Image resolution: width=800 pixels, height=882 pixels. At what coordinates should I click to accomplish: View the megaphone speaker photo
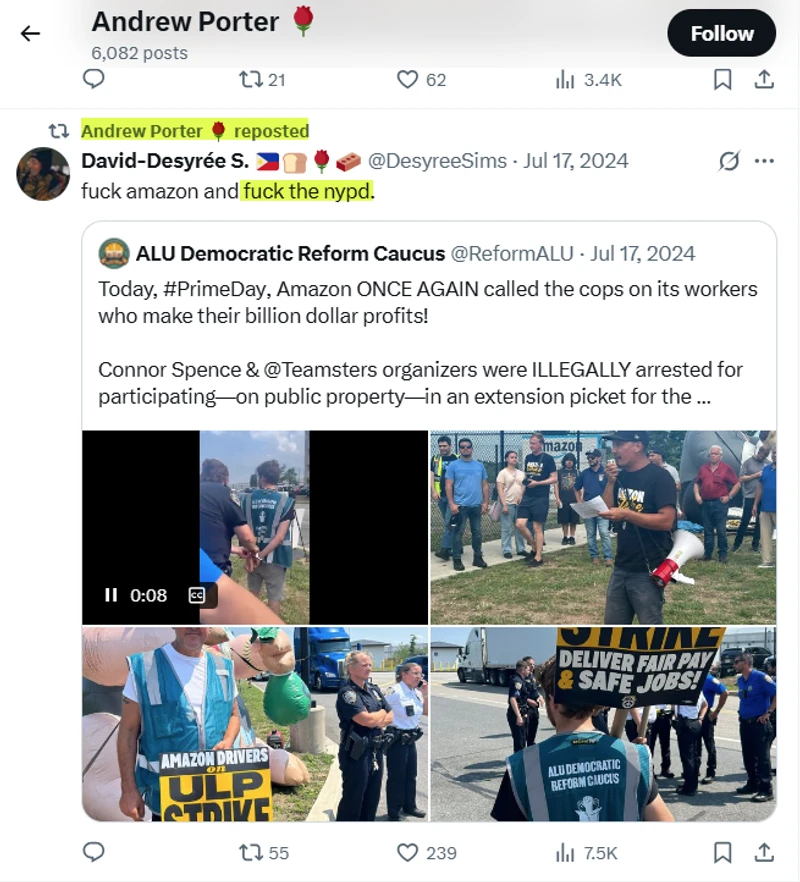coord(603,527)
